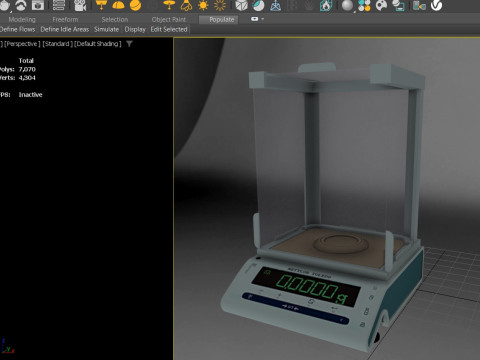Viewport: 480px width, 360px height.
Task: Create a V-Ray dome light
Action: coord(118,5)
